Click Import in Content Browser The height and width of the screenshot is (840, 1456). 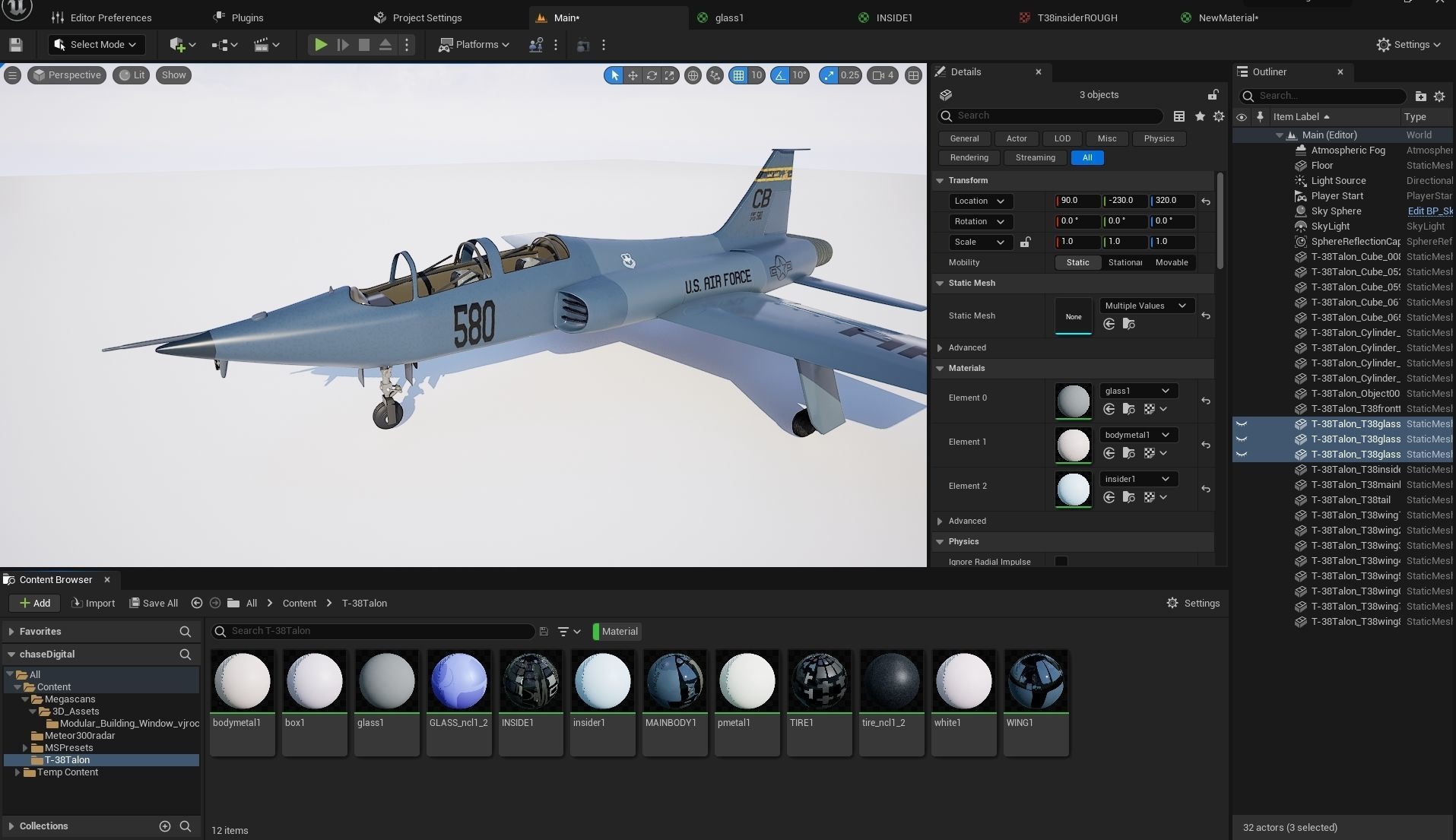pos(93,604)
